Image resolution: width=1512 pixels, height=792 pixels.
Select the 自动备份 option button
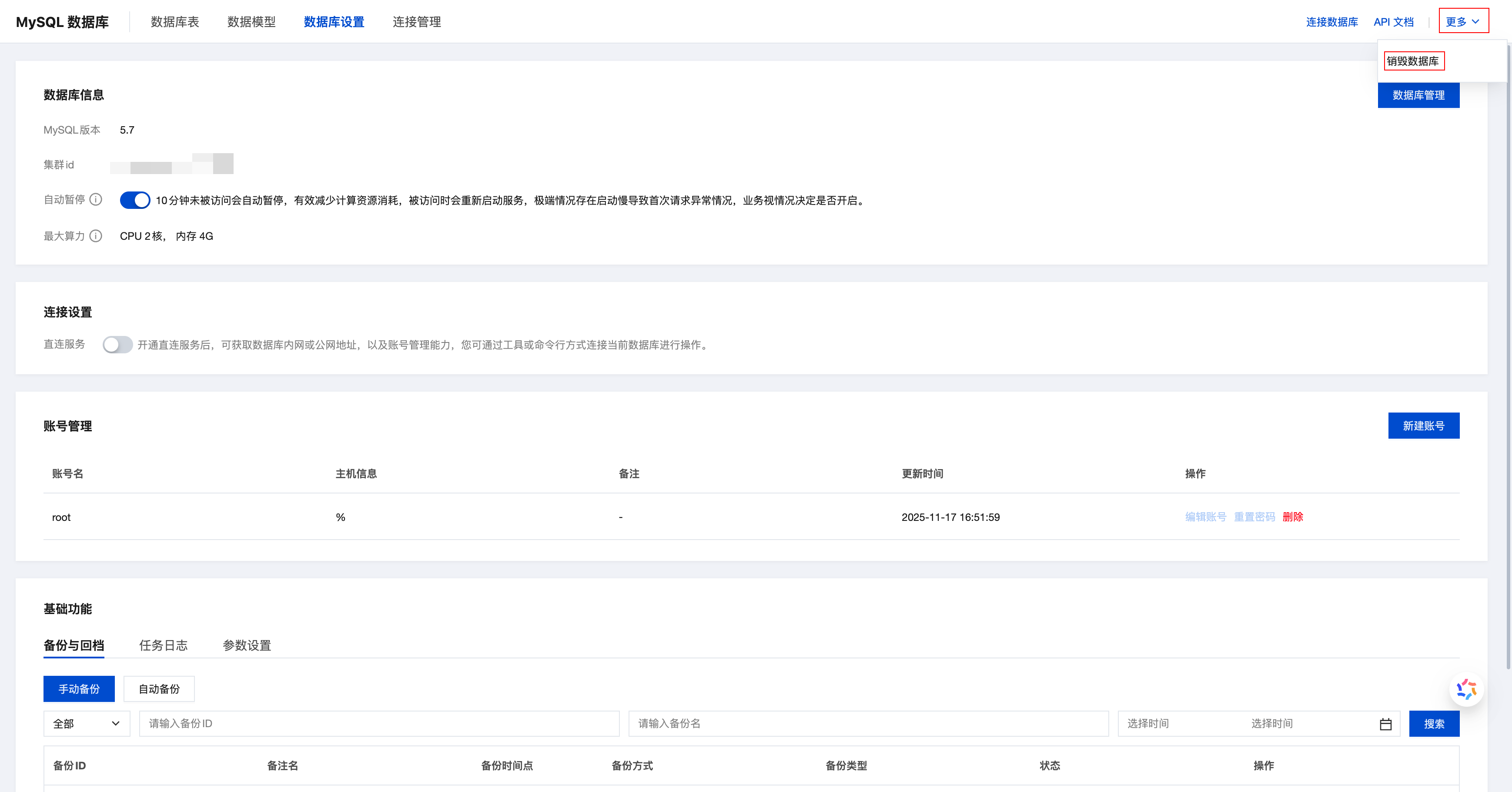click(x=159, y=689)
